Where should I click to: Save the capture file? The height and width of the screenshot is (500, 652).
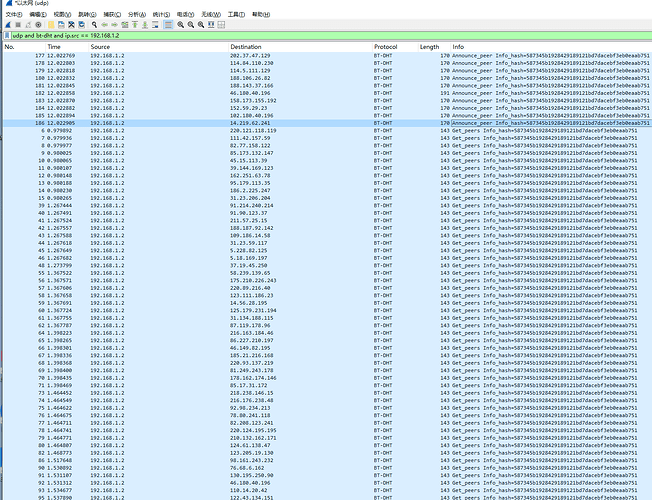61,25
